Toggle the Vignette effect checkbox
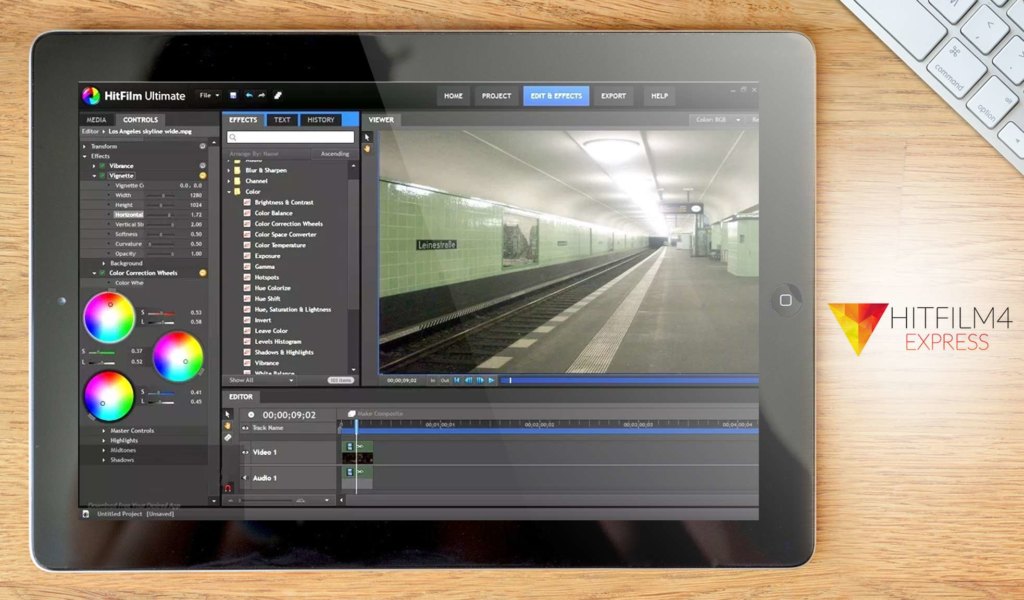1024x600 pixels. [102, 175]
